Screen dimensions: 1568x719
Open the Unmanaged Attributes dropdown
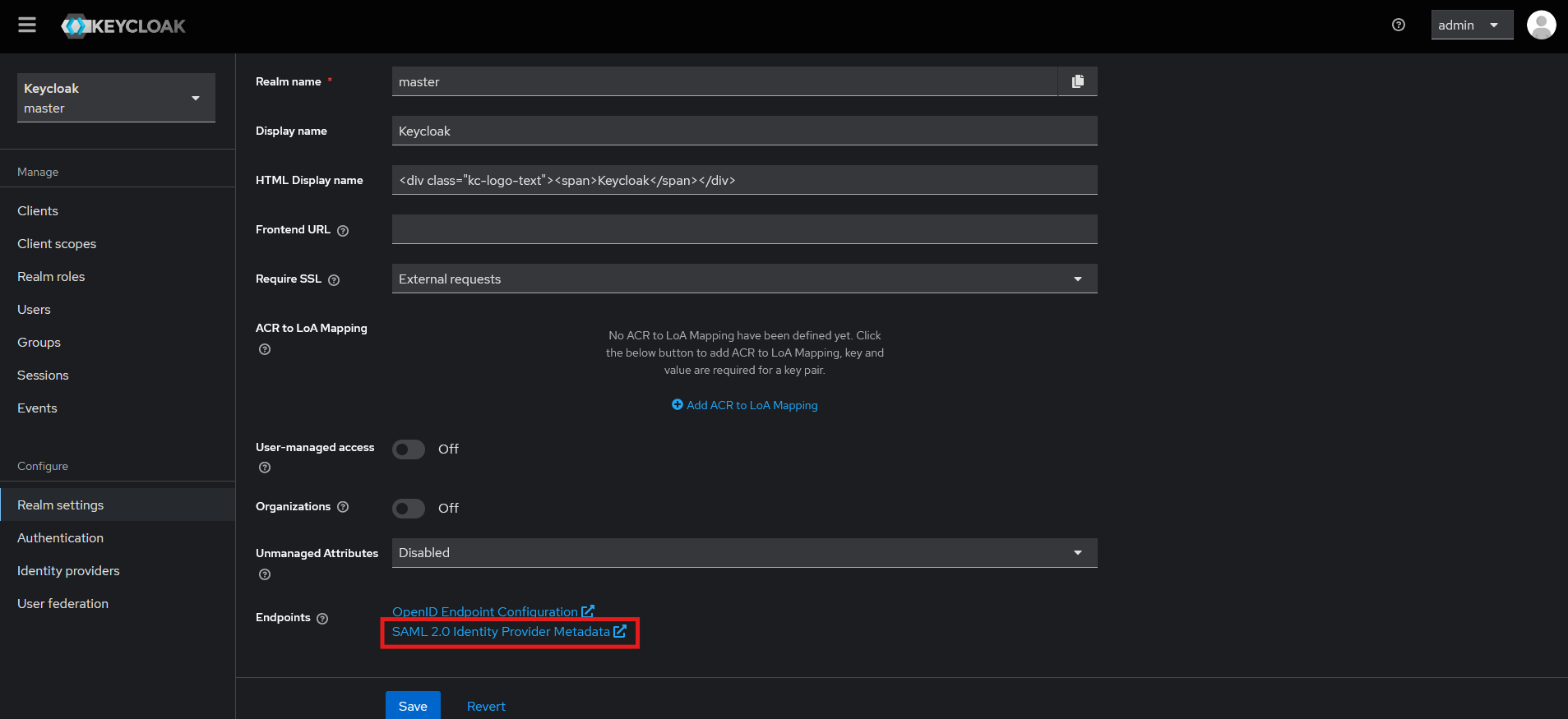click(744, 553)
